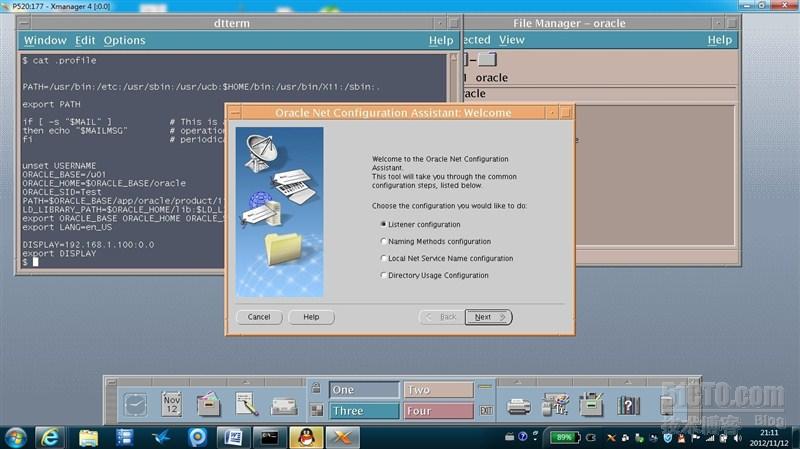800x449 pixels.
Task: Open the Text Editor notepad-and-pencil icon
Action: pyautogui.click(x=246, y=405)
